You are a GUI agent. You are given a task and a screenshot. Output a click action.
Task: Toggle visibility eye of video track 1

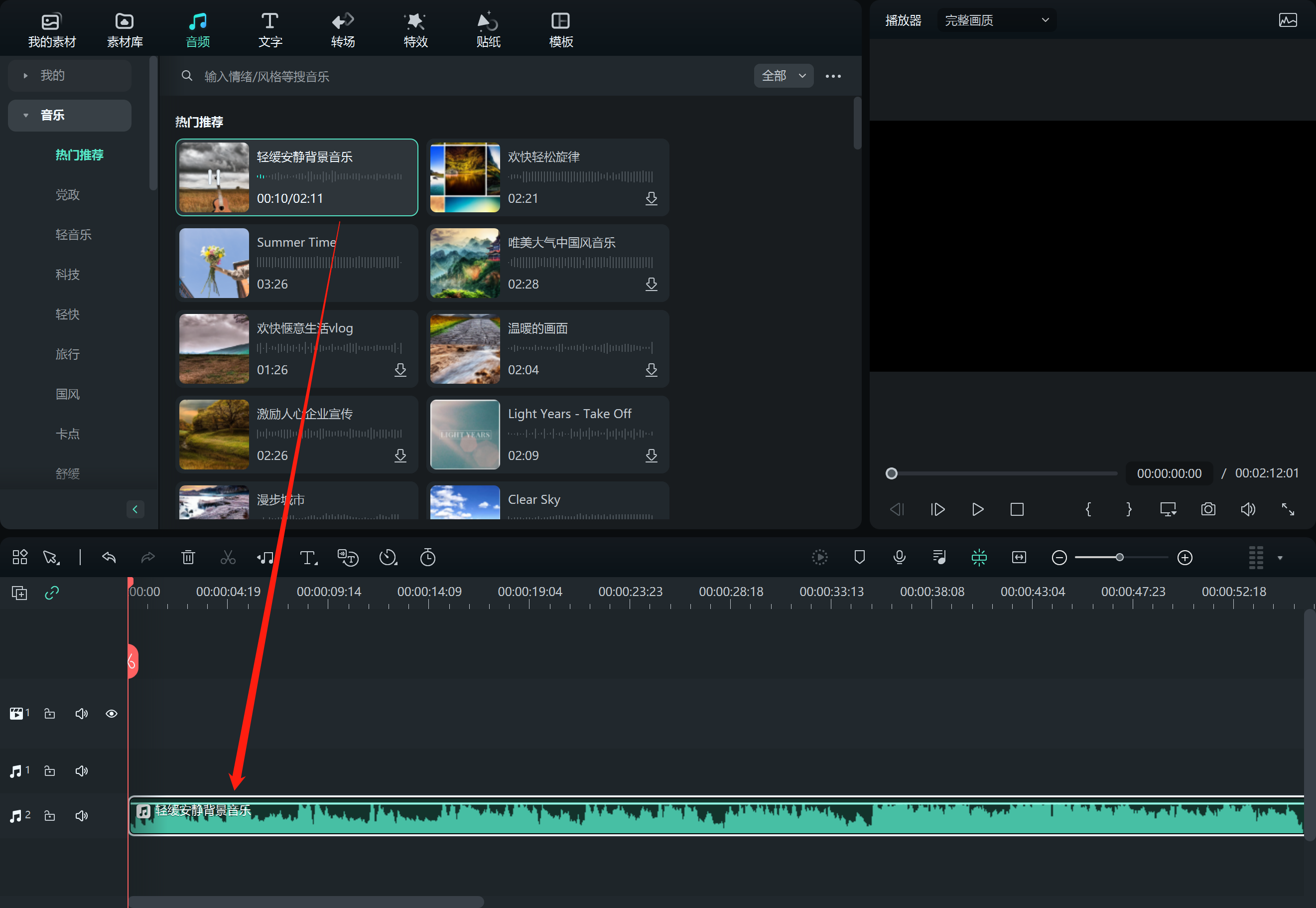pos(112,714)
